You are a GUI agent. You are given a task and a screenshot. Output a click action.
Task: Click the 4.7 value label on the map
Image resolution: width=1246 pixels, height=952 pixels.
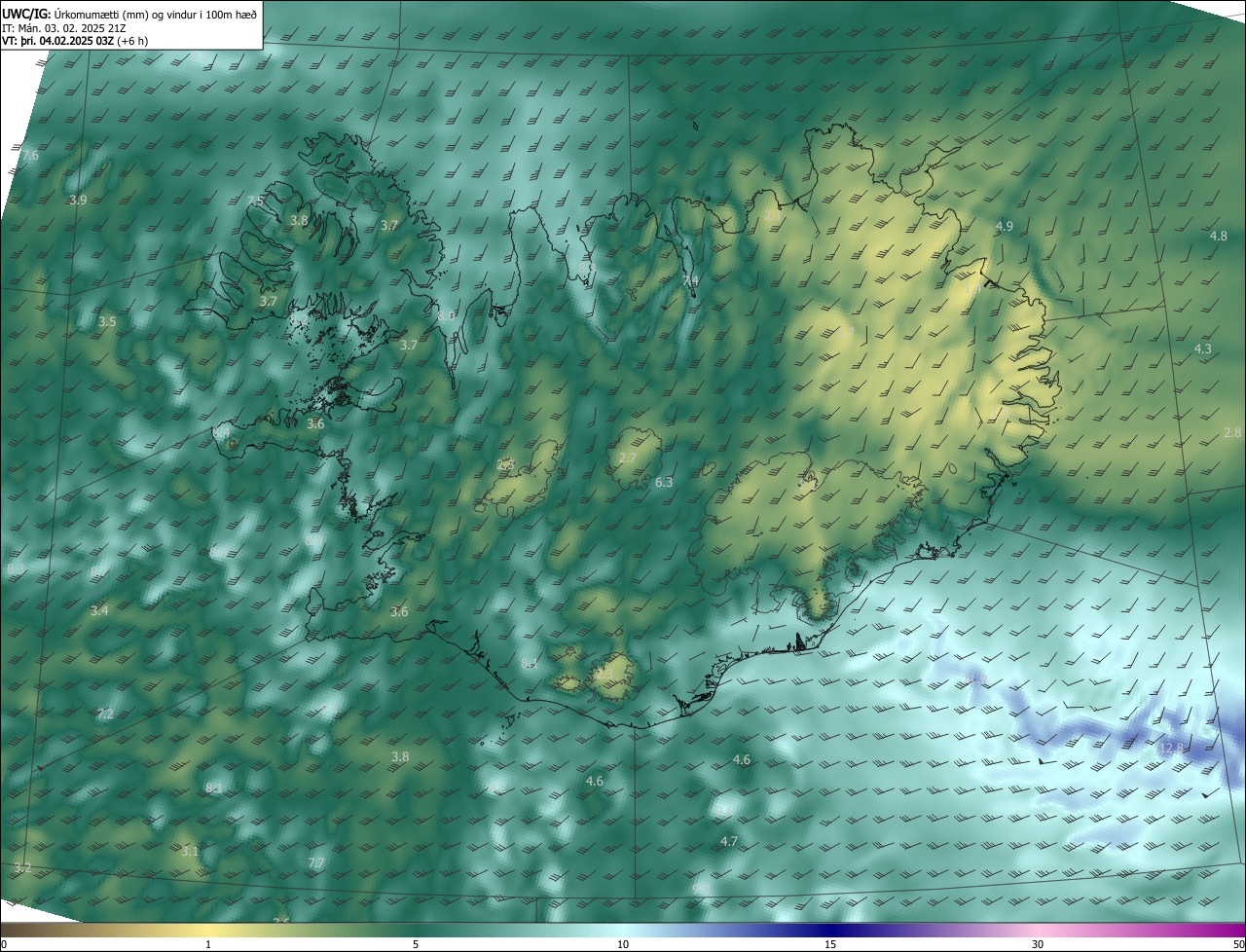click(728, 841)
